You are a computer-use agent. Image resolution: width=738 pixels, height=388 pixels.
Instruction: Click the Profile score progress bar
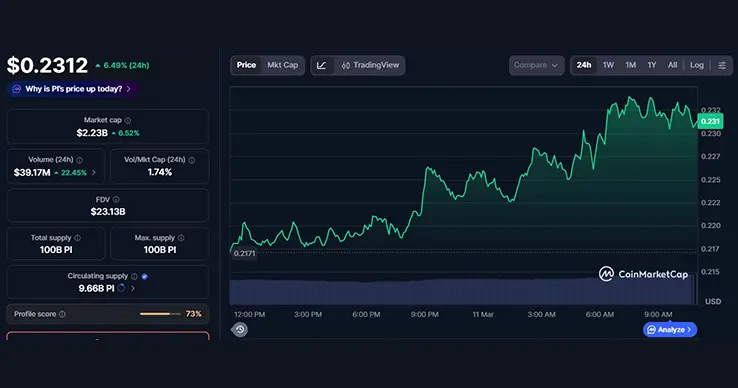click(160, 314)
